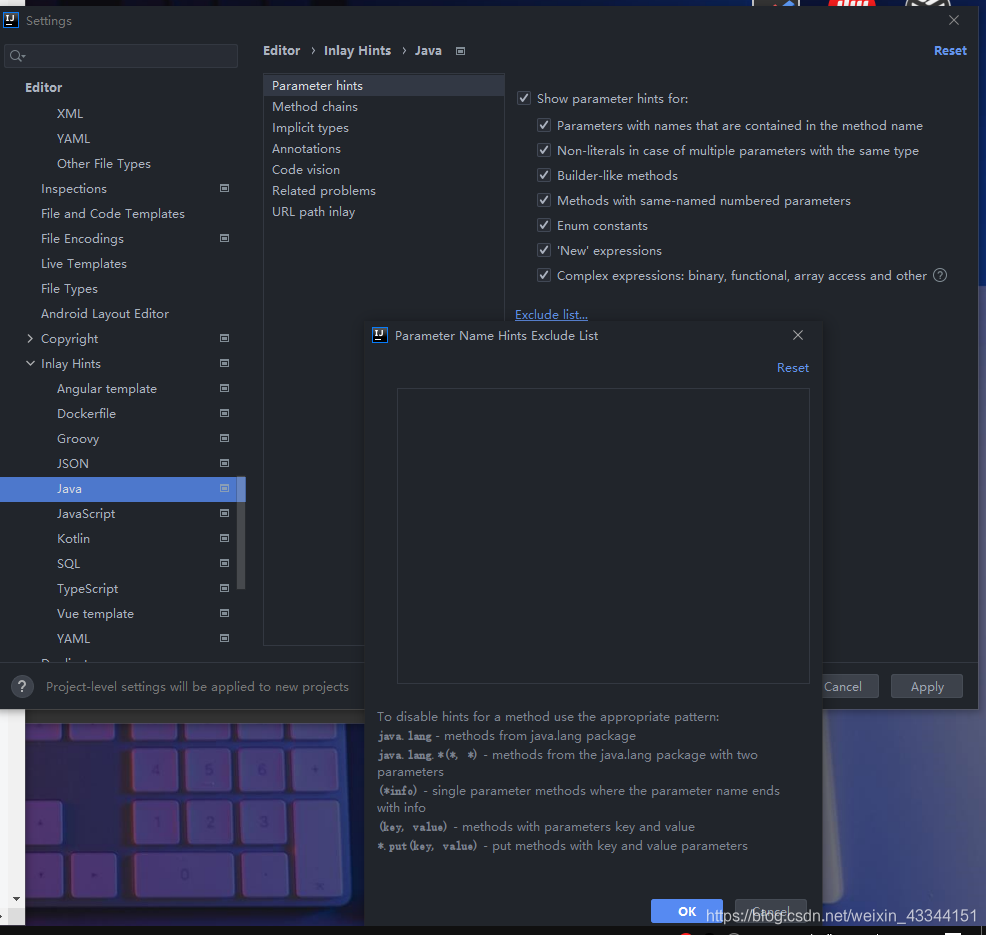Click the project-level icon beside Groovy

(x=224, y=438)
